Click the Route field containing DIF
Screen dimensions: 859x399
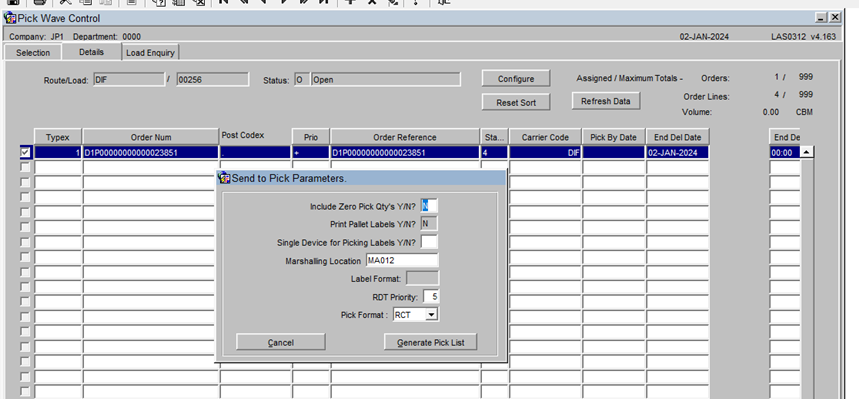coord(129,79)
